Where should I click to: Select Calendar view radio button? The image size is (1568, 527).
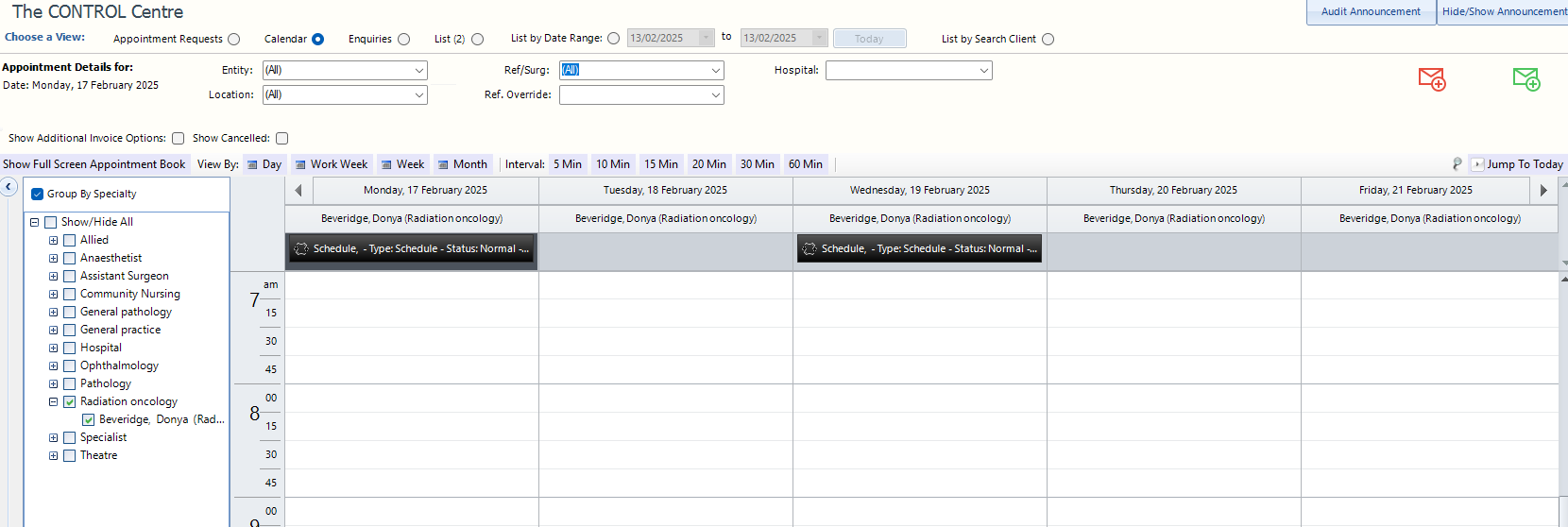[317, 40]
